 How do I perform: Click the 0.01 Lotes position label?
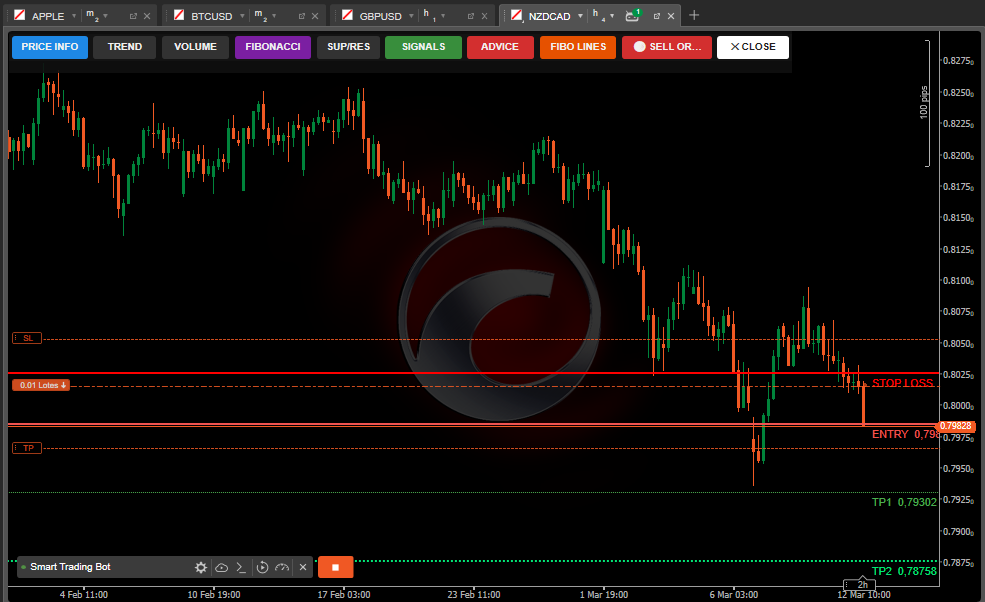41,385
